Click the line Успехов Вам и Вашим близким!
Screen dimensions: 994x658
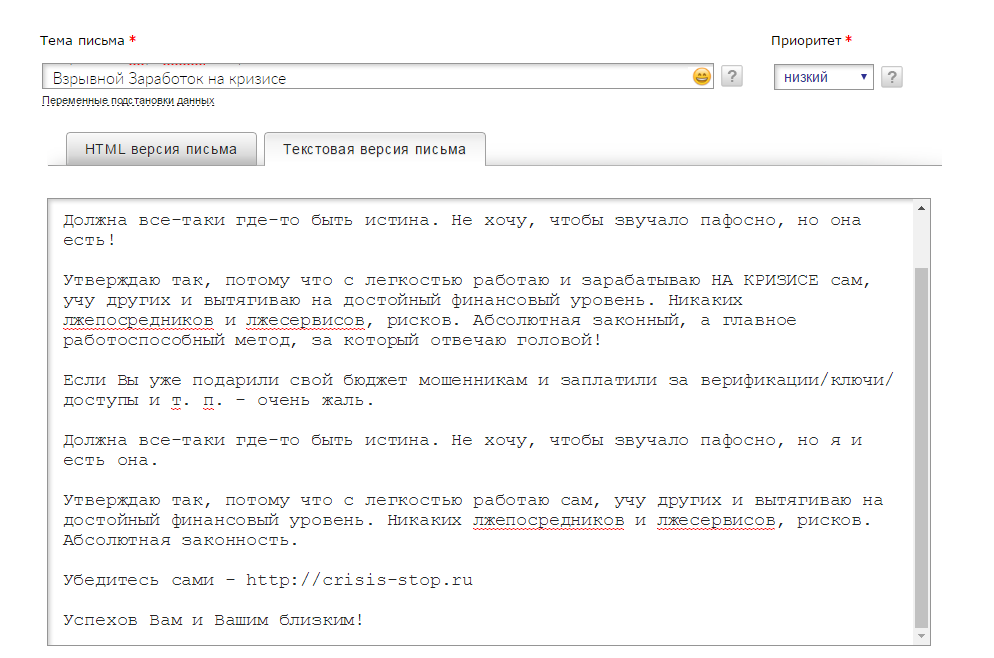click(213, 620)
